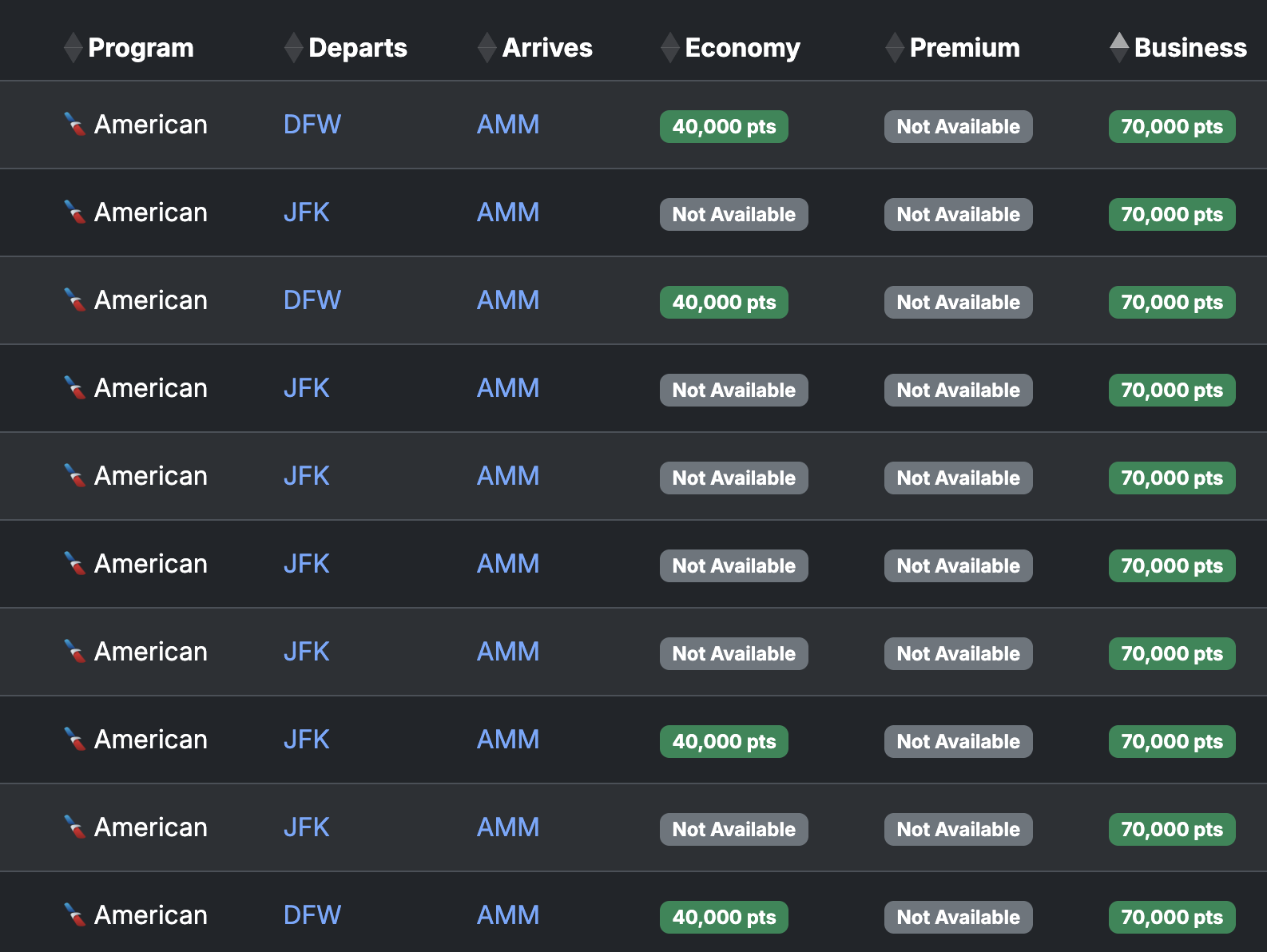Image resolution: width=1267 pixels, height=952 pixels.
Task: Select the Arrives column header label
Action: point(547,48)
